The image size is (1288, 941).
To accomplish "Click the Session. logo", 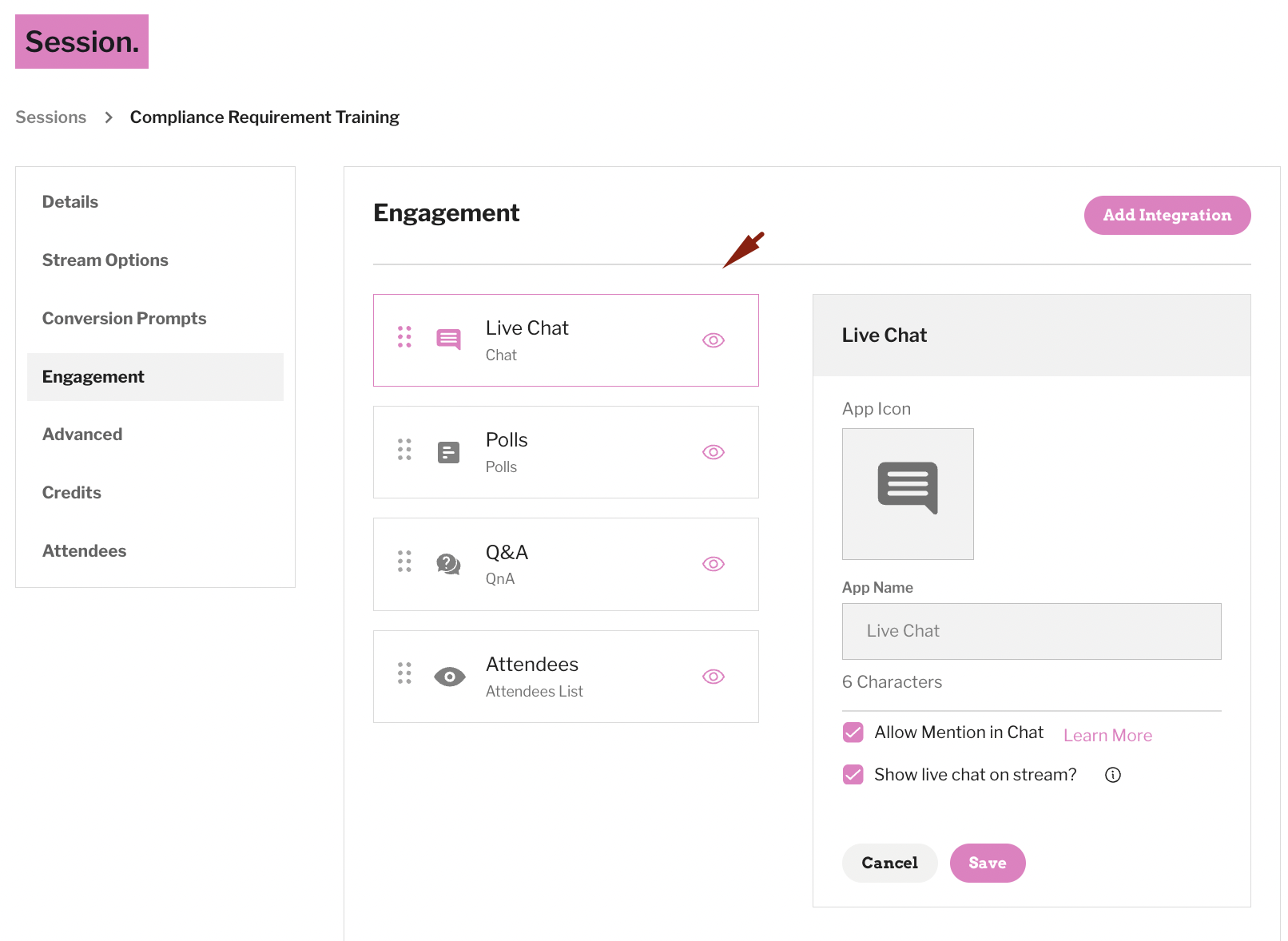I will (x=81, y=42).
